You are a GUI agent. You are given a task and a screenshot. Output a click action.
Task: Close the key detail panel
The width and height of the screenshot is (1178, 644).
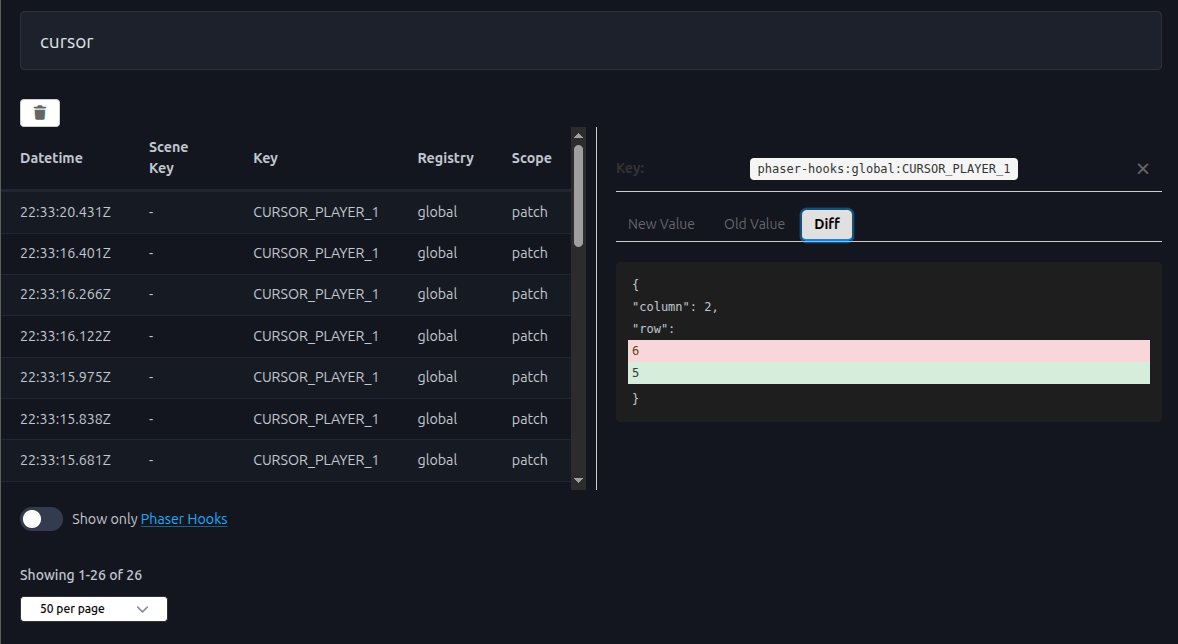tap(1143, 169)
